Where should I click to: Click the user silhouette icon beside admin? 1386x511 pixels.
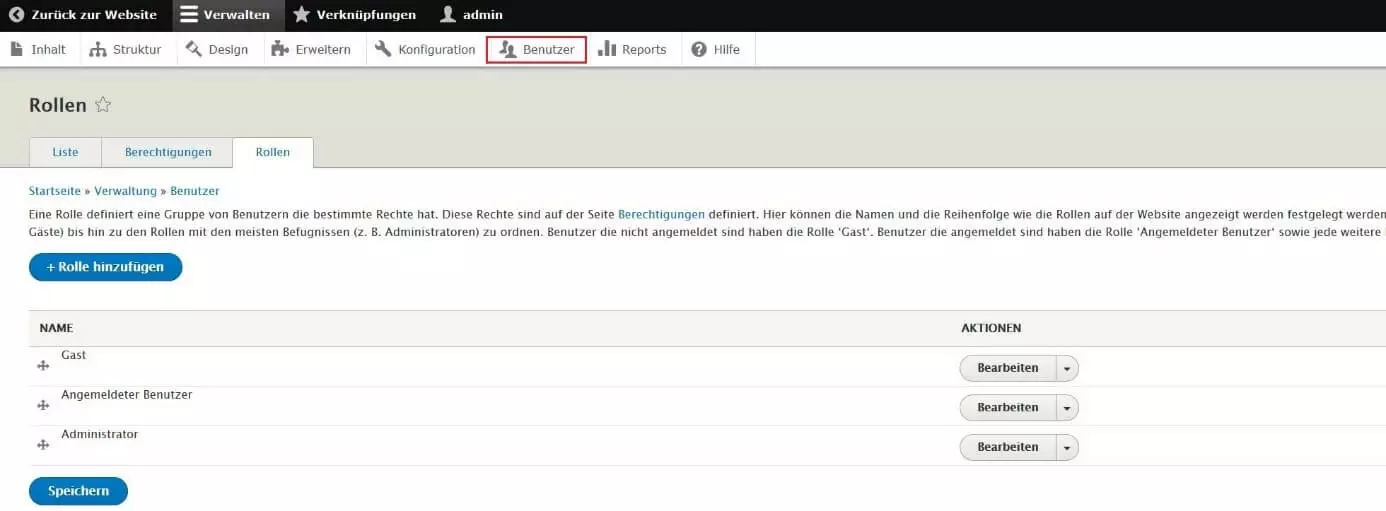(448, 15)
